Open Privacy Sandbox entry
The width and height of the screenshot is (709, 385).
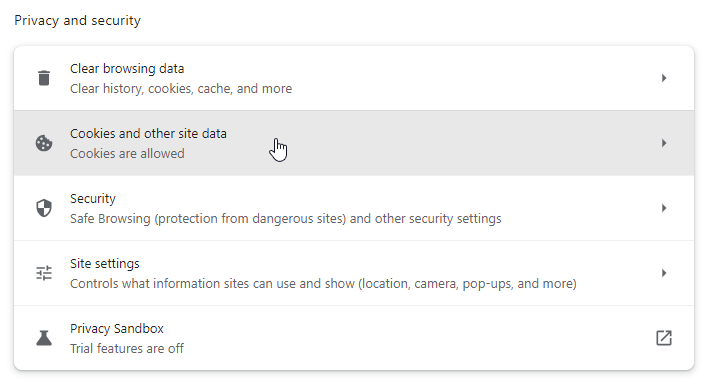point(354,338)
